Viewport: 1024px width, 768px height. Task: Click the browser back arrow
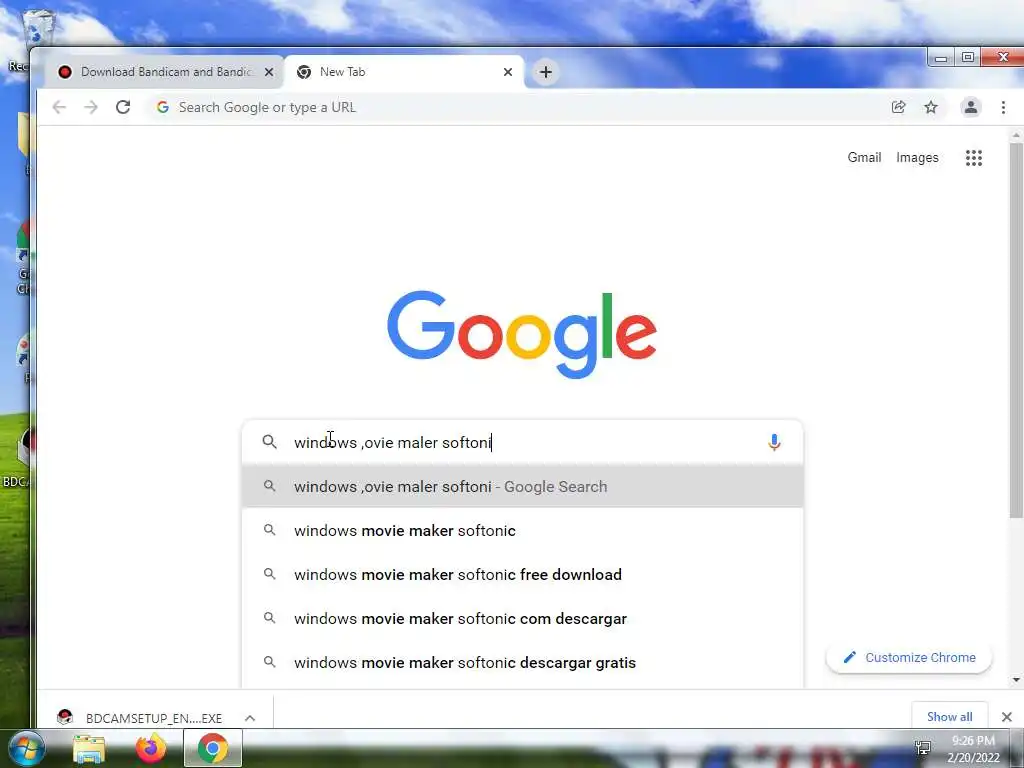[59, 107]
